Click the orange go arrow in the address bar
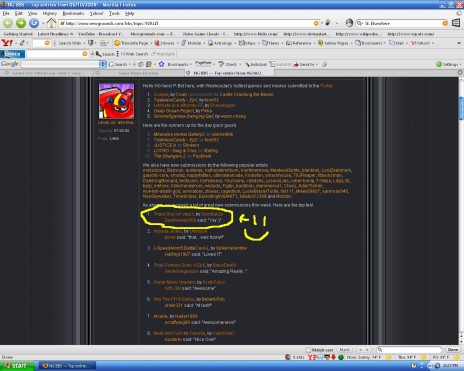 [316, 23]
